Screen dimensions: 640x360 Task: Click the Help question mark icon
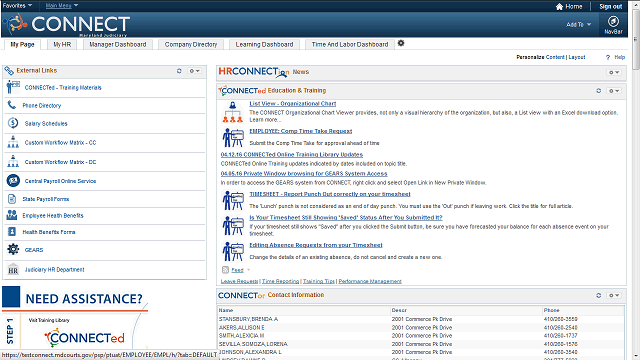click(608, 58)
